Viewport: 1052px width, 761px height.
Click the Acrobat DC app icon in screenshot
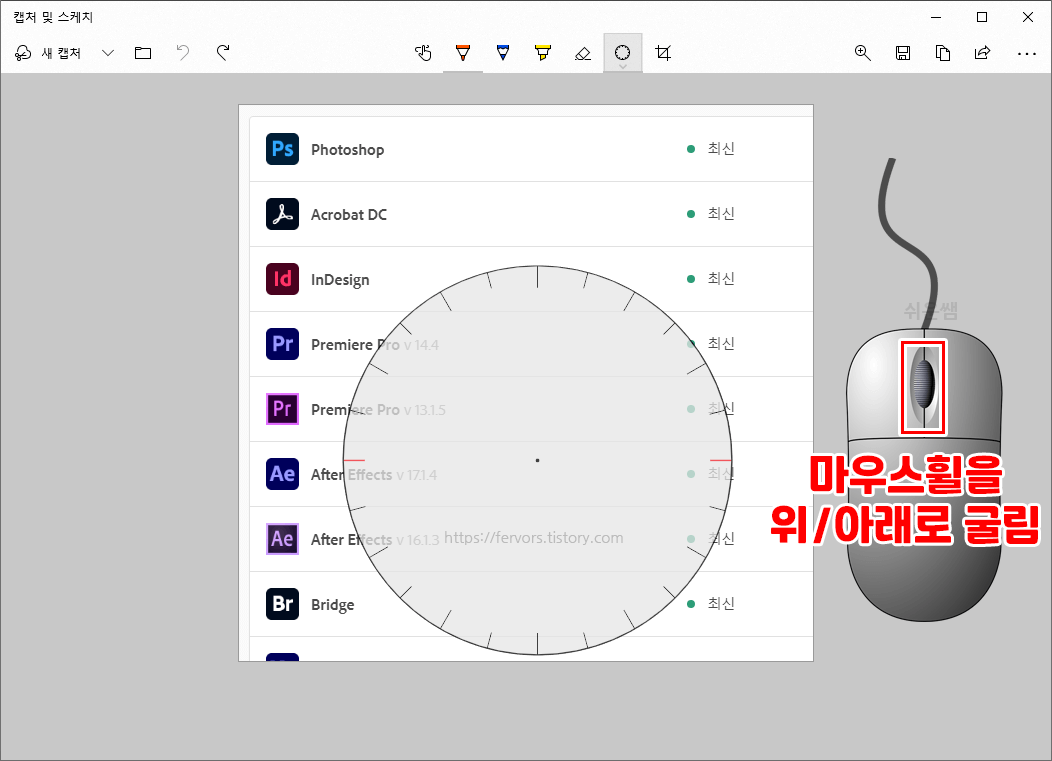point(282,214)
